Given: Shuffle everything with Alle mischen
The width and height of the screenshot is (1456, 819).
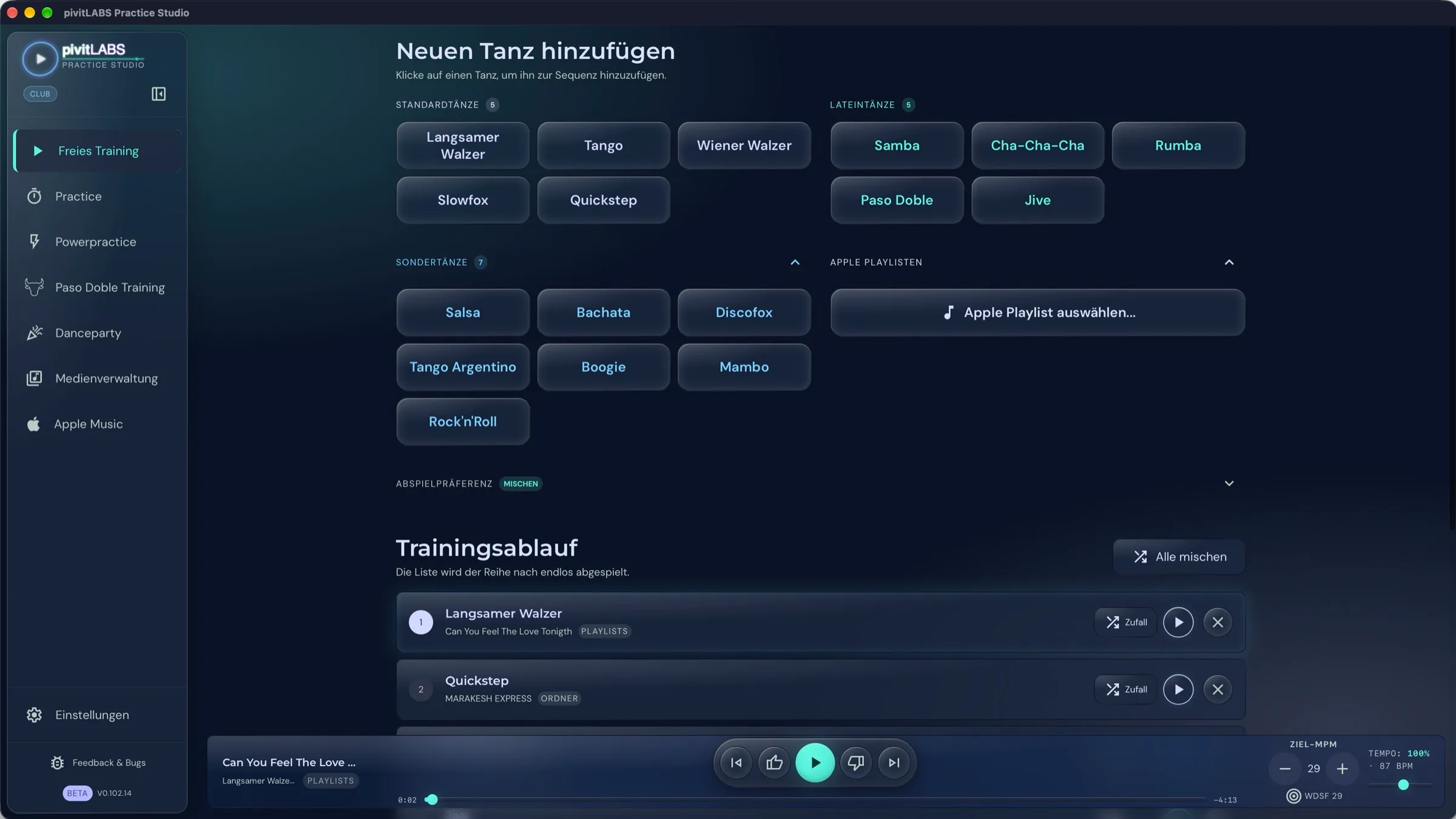Looking at the screenshot, I should click(x=1179, y=557).
